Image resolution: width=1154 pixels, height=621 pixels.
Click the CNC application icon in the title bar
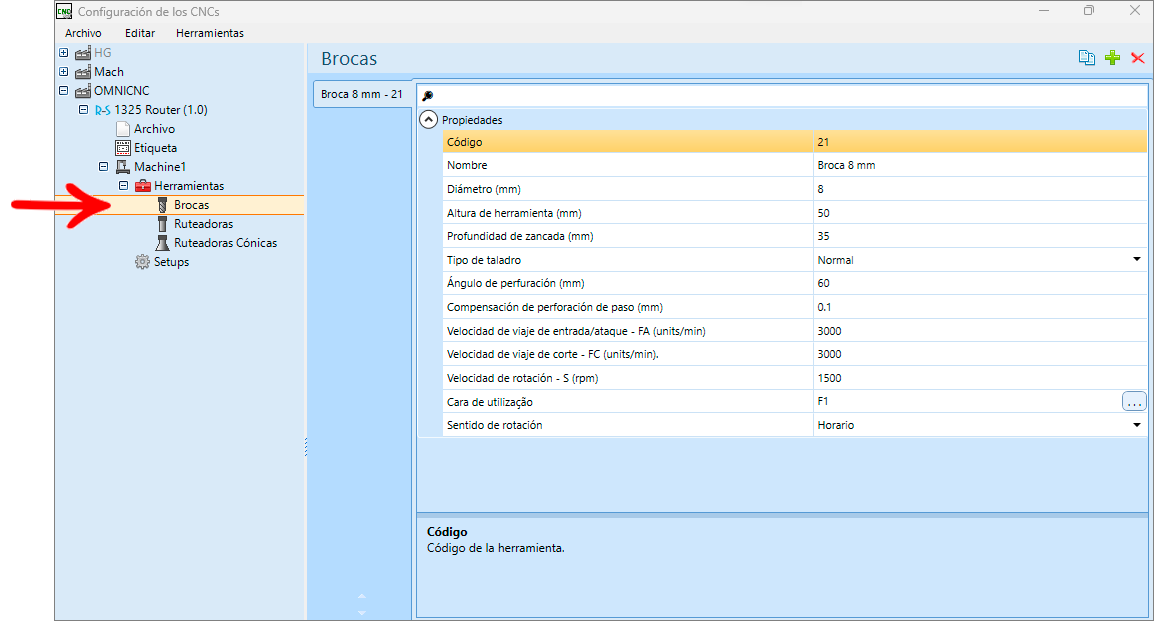point(64,11)
